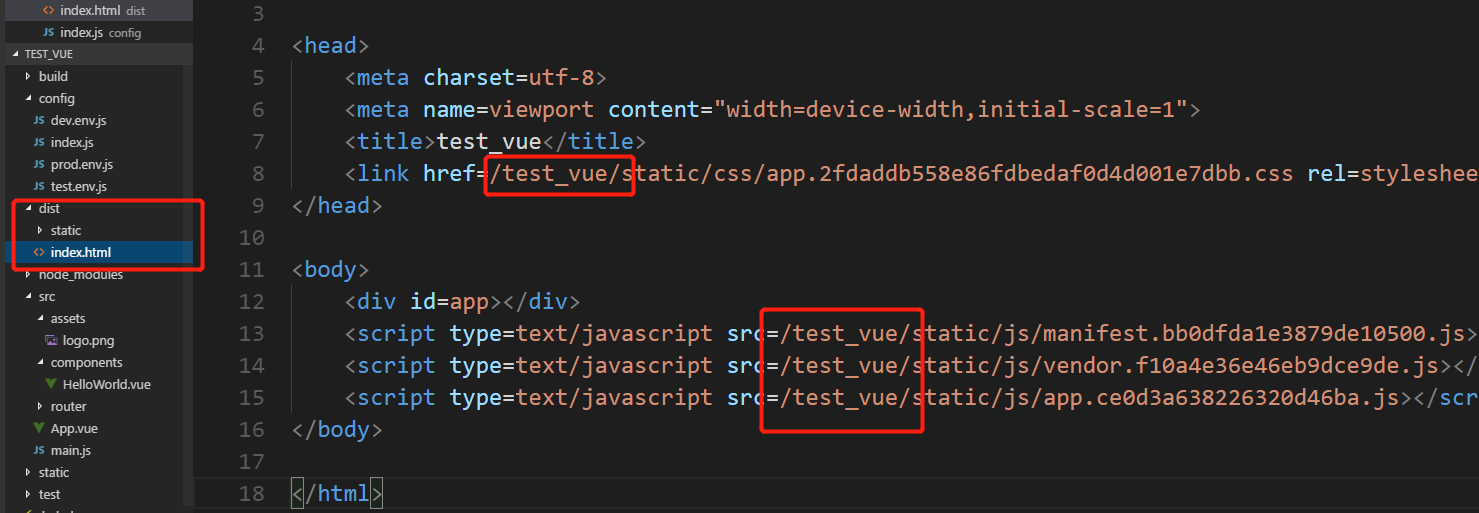Viewport: 1479px width, 513px height.
Task: Click JS icon of test.env.js
Action: coord(39,186)
